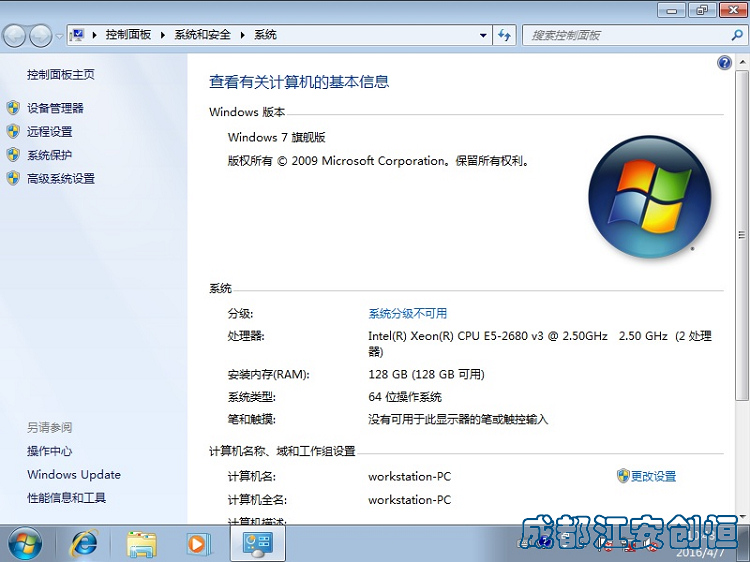Minimize the System window

pyautogui.click(x=672, y=10)
